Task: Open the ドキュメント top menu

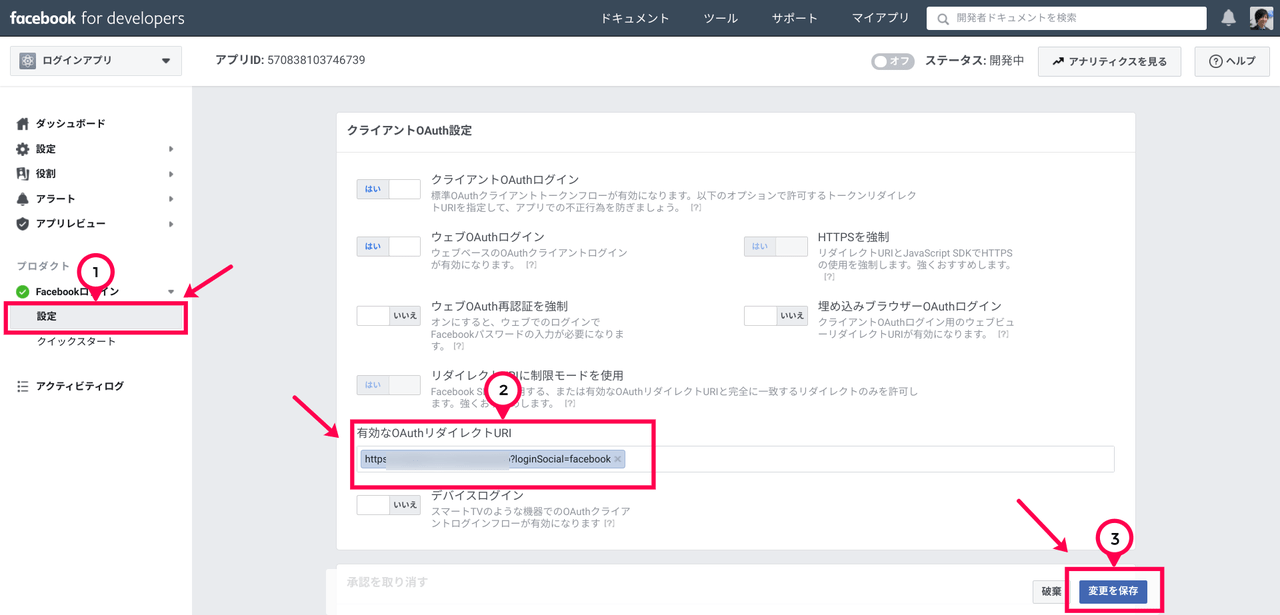Action: [x=635, y=18]
